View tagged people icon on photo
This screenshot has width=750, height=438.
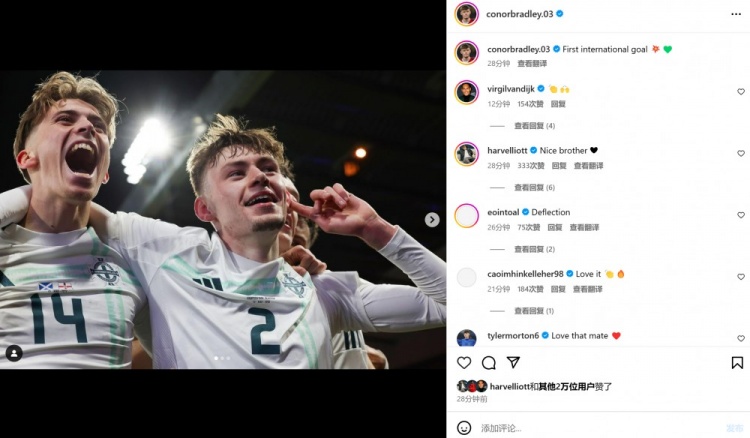tap(14, 353)
